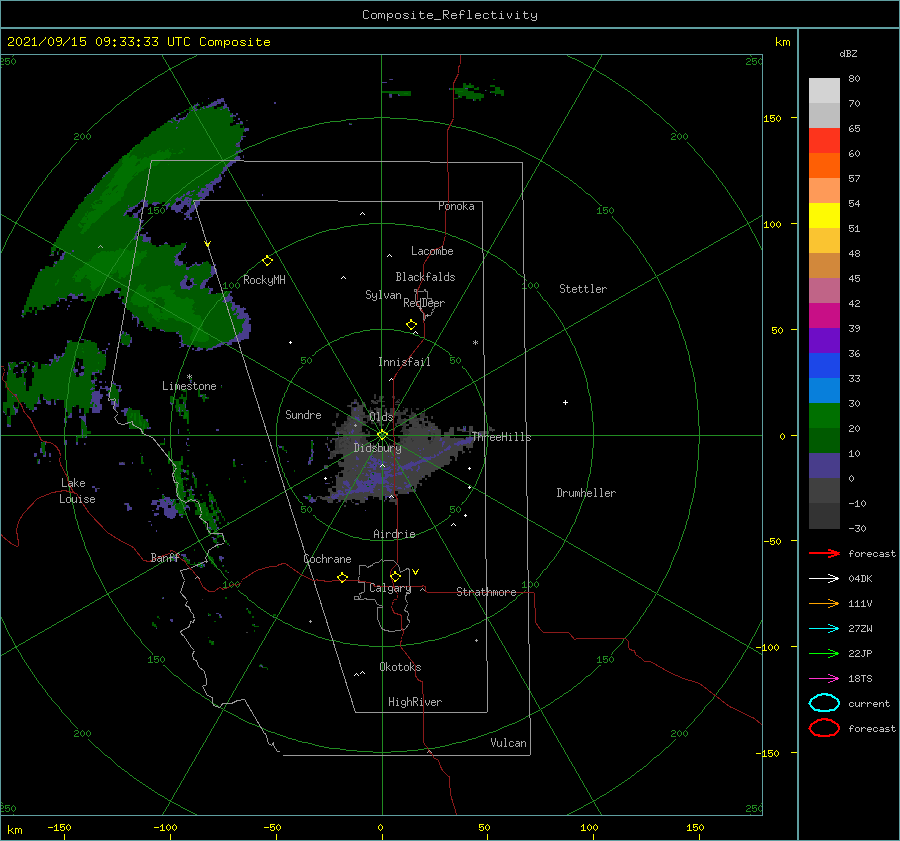This screenshot has height=841, width=900.
Task: Click the Vulcan label
Action: (x=508, y=742)
